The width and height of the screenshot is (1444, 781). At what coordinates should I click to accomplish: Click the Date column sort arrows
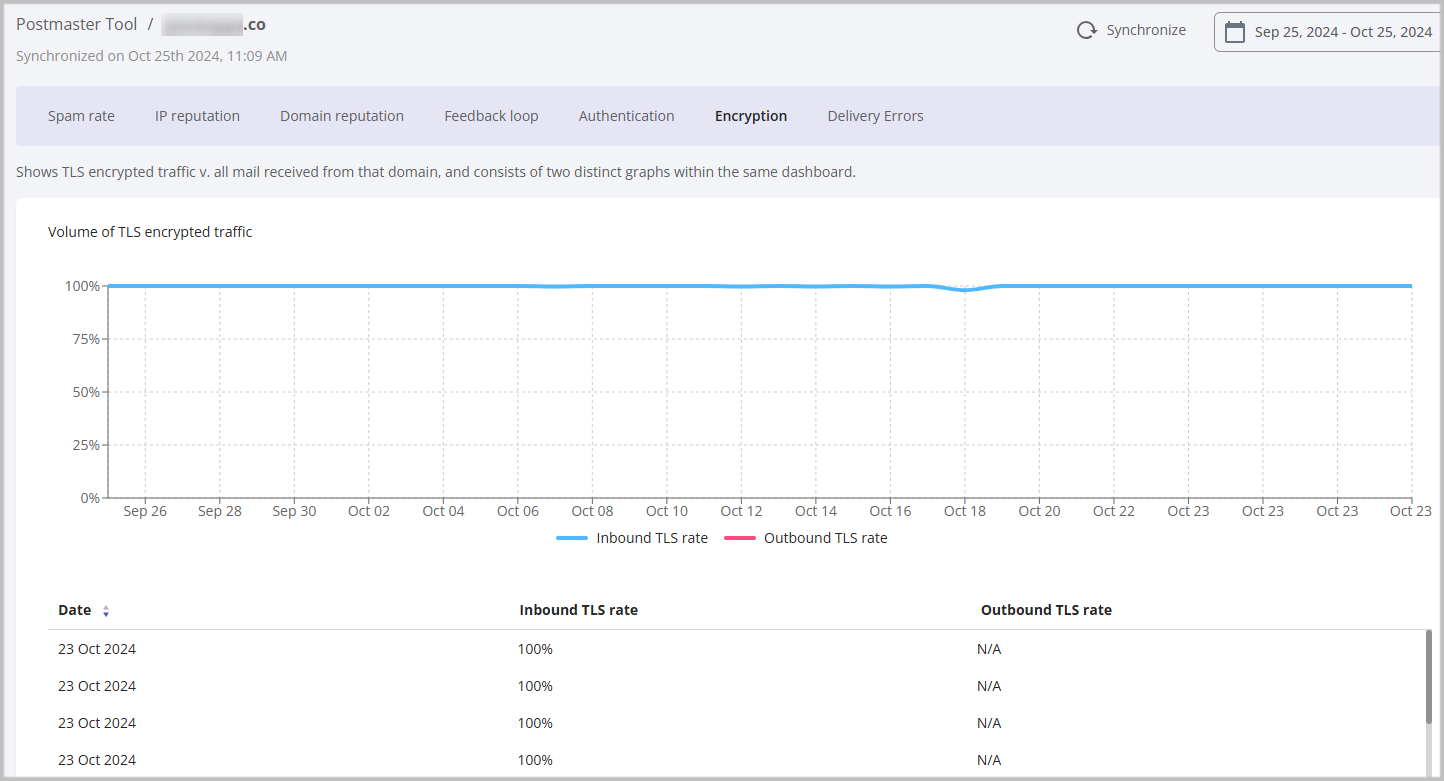(106, 611)
